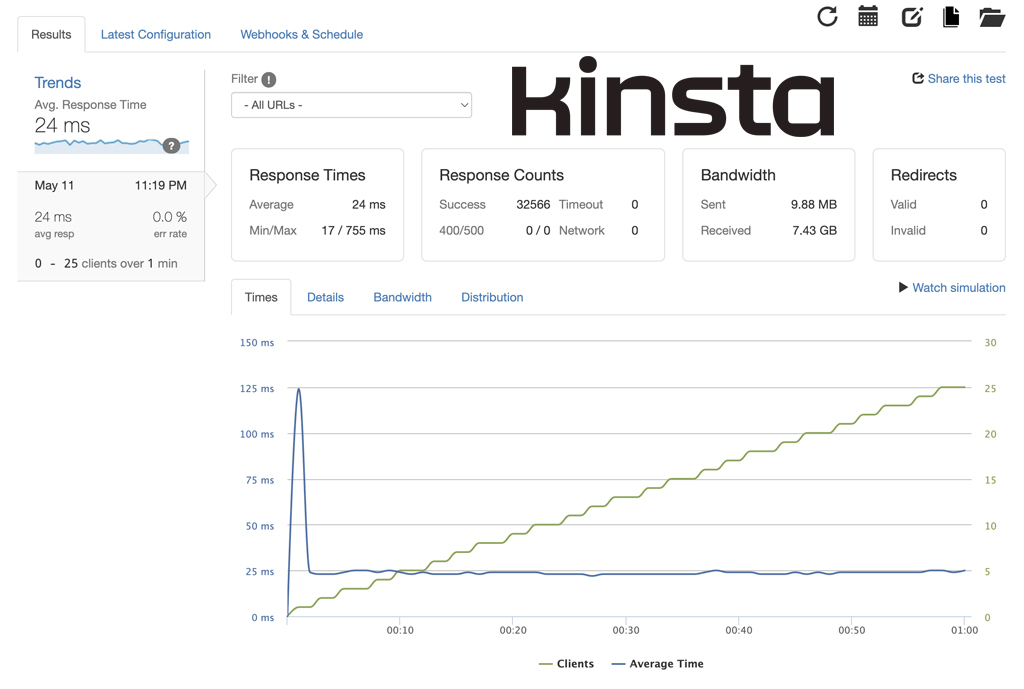
Task: Click the 00:30 time axis label
Action: tap(626, 630)
